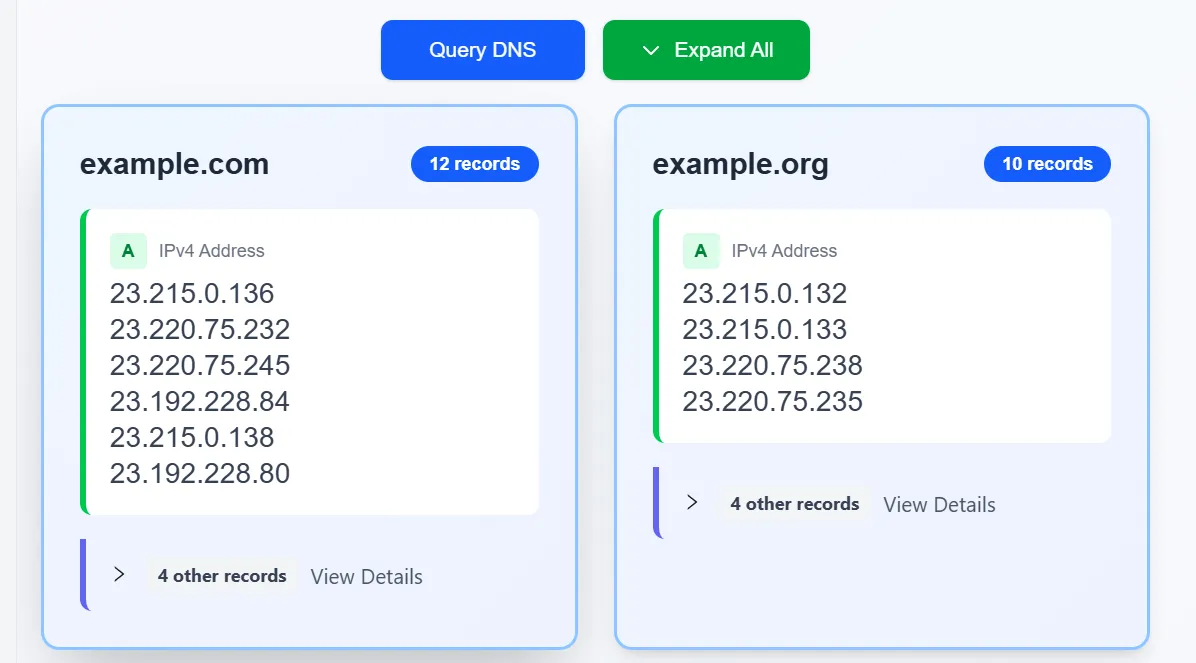The image size is (1196, 663).
Task: Open View Details for example.com
Action: point(366,577)
